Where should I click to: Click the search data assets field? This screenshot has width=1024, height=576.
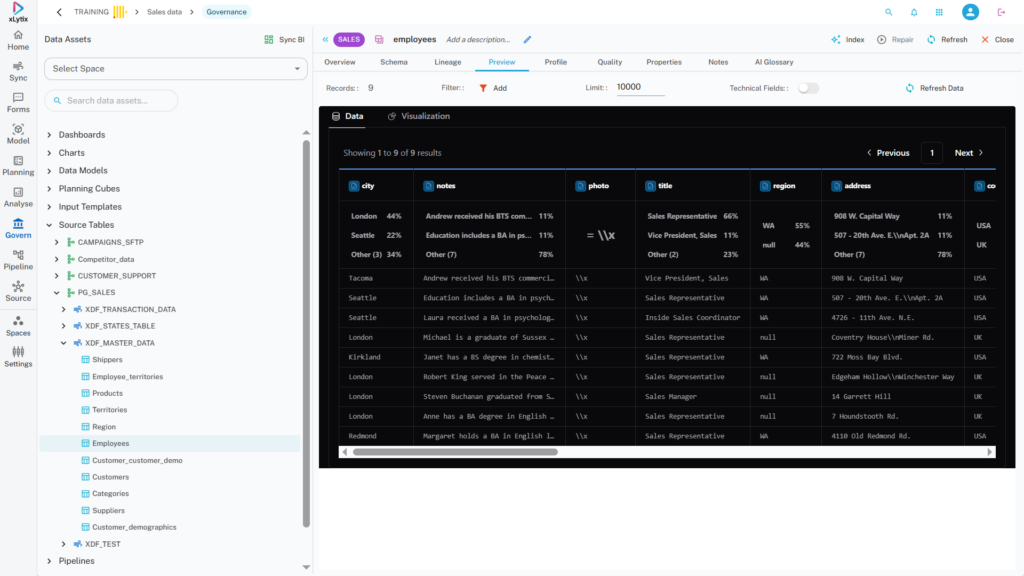pyautogui.click(x=112, y=101)
